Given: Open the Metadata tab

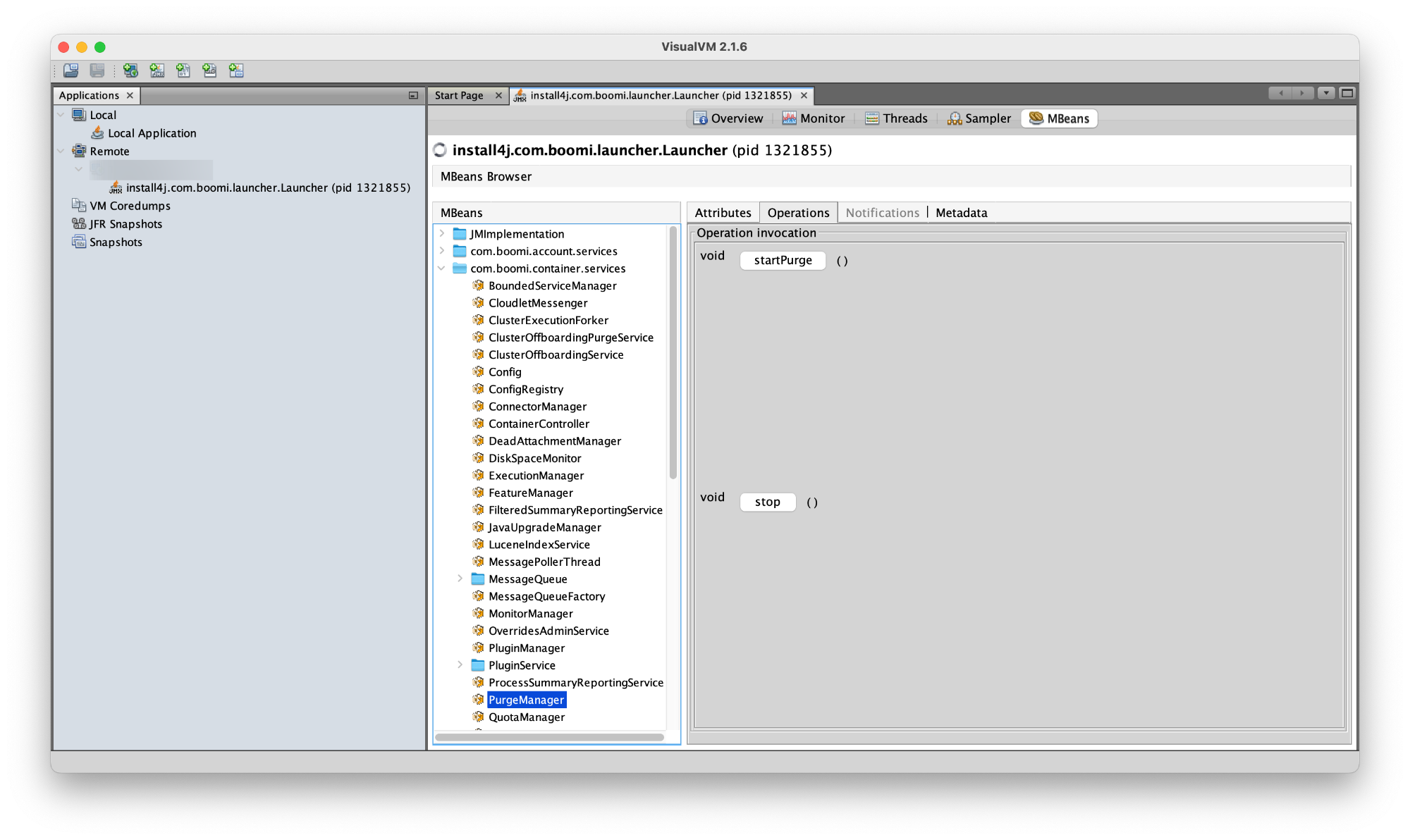Looking at the screenshot, I should [x=961, y=212].
